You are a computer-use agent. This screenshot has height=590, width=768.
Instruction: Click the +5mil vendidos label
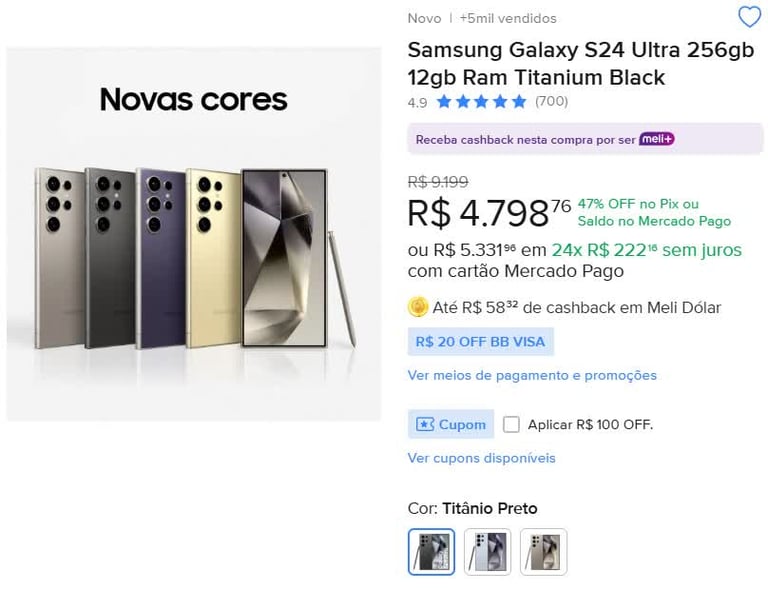pyautogui.click(x=508, y=18)
